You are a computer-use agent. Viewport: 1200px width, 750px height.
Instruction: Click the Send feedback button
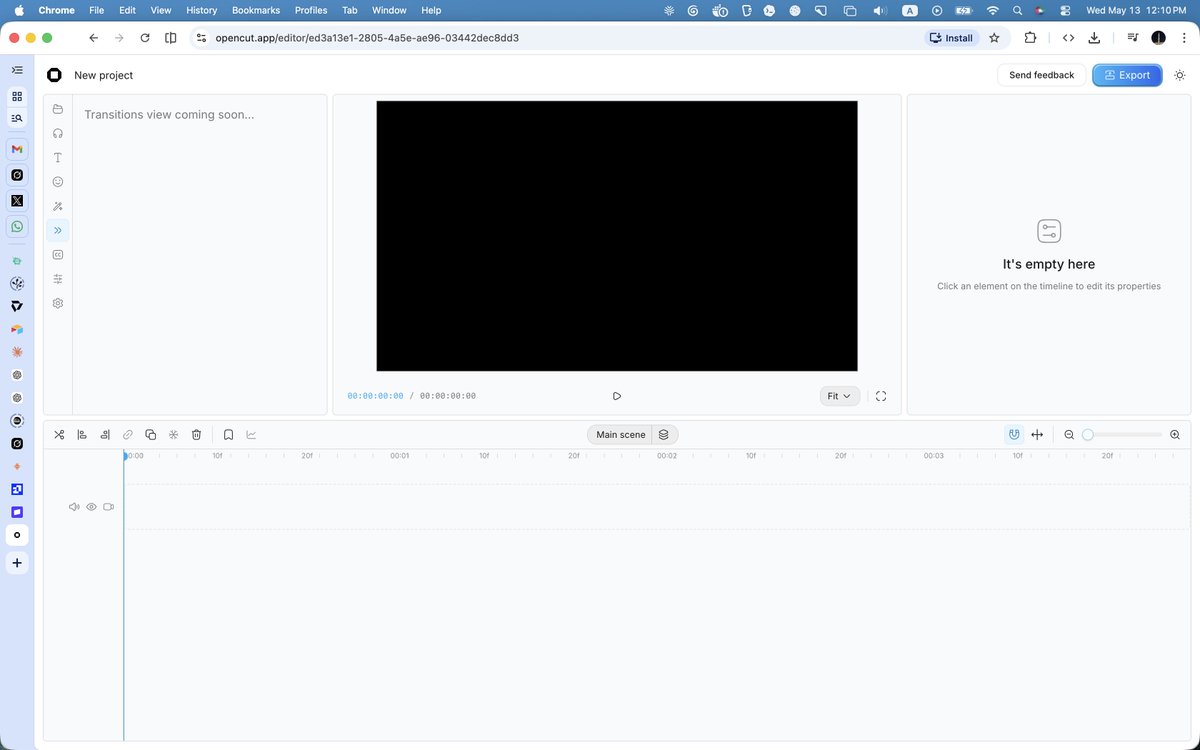point(1041,75)
